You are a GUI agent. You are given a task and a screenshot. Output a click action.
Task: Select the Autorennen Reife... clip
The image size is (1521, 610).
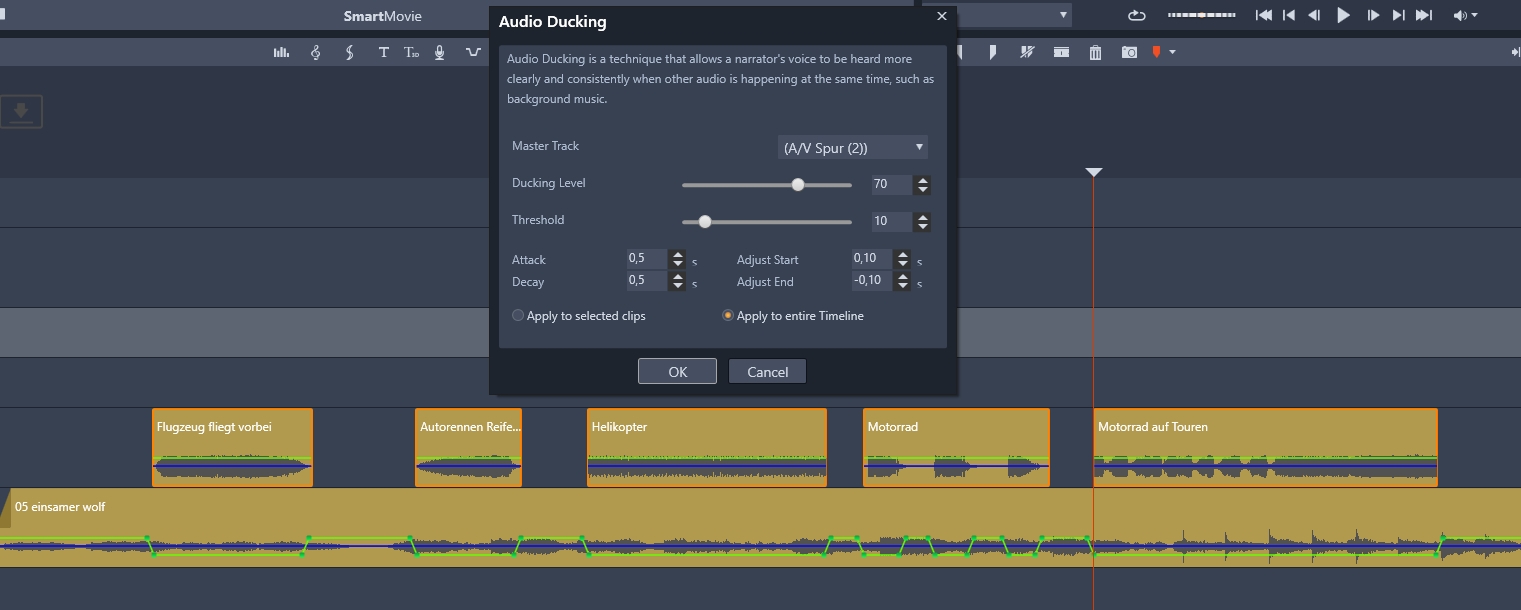click(x=468, y=447)
